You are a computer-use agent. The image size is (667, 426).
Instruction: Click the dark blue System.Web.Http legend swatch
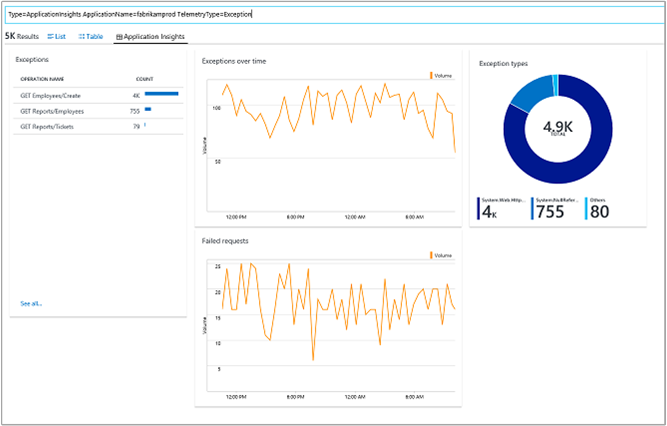(x=480, y=207)
